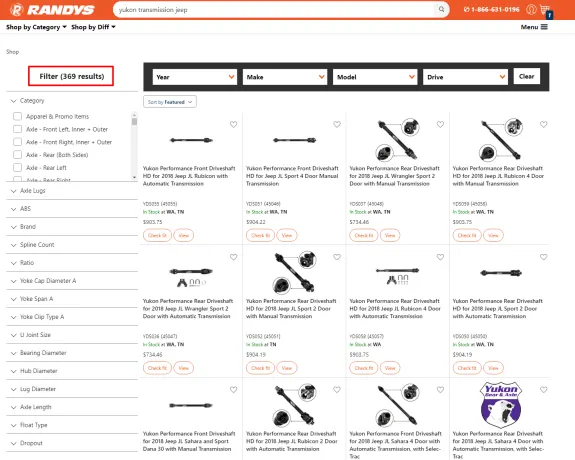Expand the Ratio filter

(72, 263)
